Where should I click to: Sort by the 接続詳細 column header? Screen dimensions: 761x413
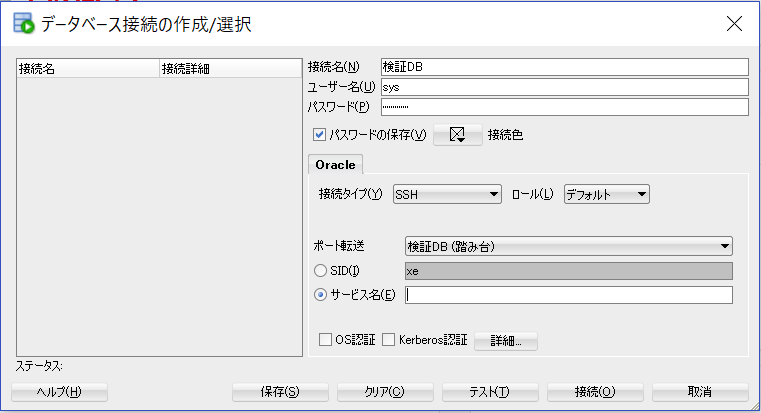click(x=231, y=68)
